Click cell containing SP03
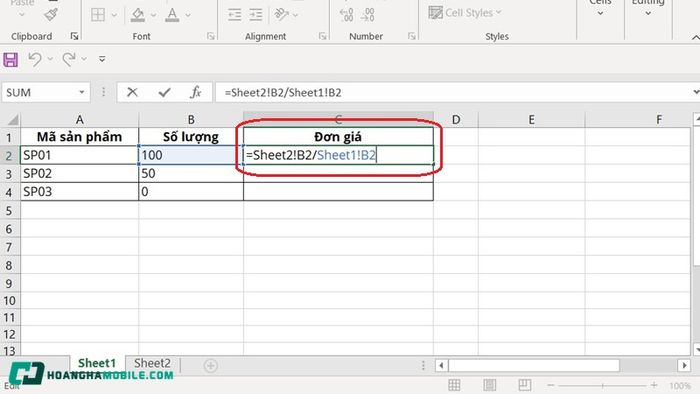This screenshot has height=394, width=700. [79, 191]
